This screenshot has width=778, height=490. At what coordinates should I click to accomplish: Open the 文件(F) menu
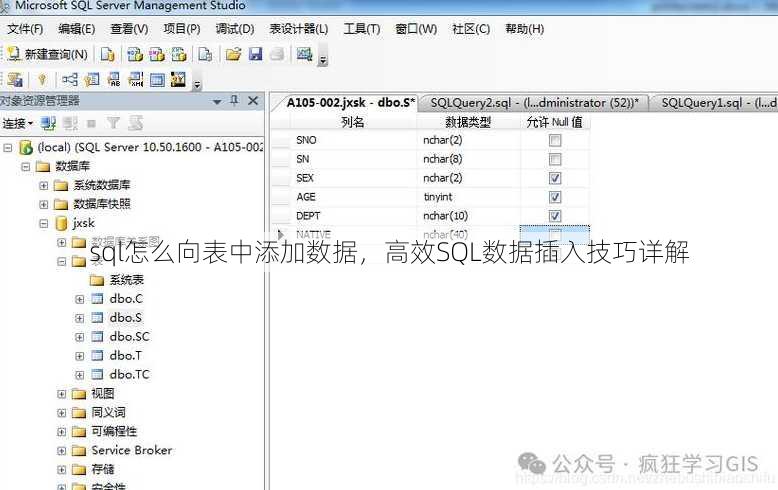pyautogui.click(x=25, y=29)
